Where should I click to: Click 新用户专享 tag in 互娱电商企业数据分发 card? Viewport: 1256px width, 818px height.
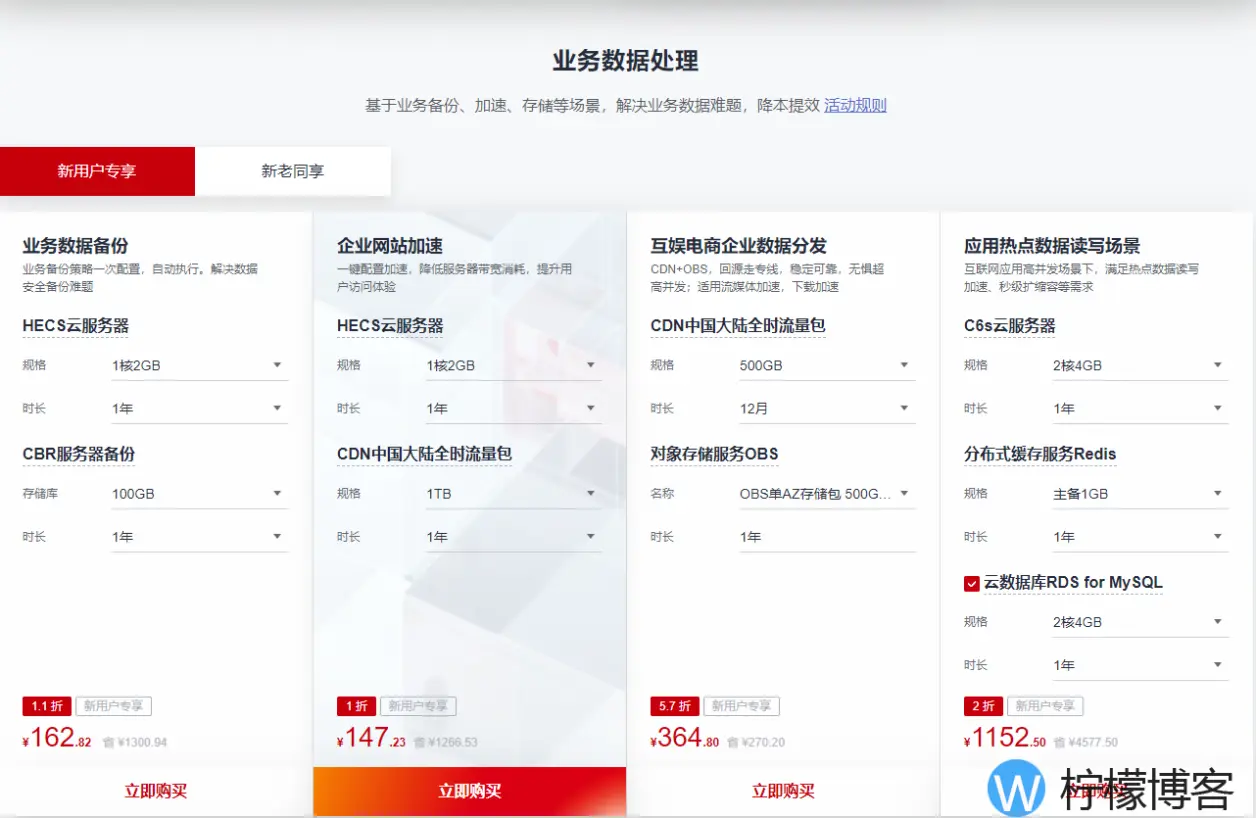click(x=741, y=706)
